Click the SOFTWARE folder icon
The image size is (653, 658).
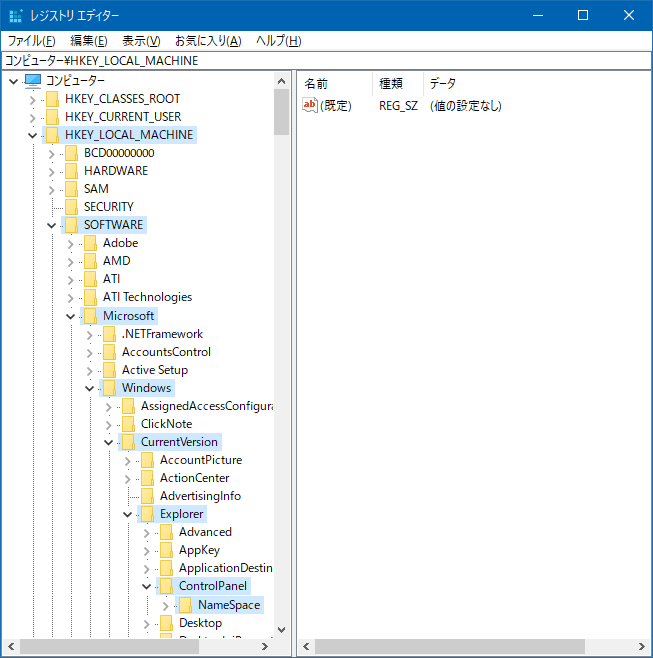tap(71, 225)
